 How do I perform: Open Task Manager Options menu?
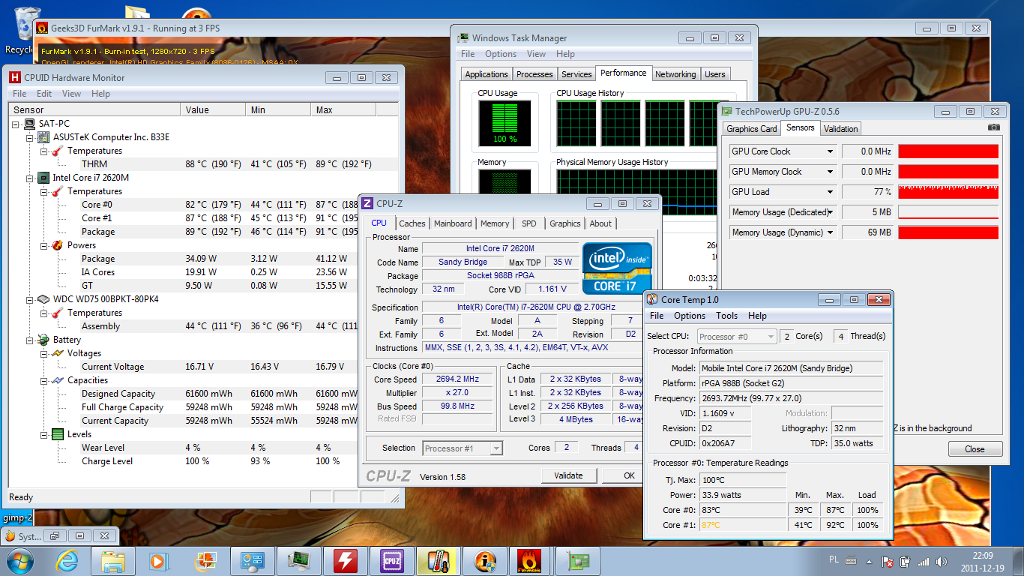tap(500, 54)
